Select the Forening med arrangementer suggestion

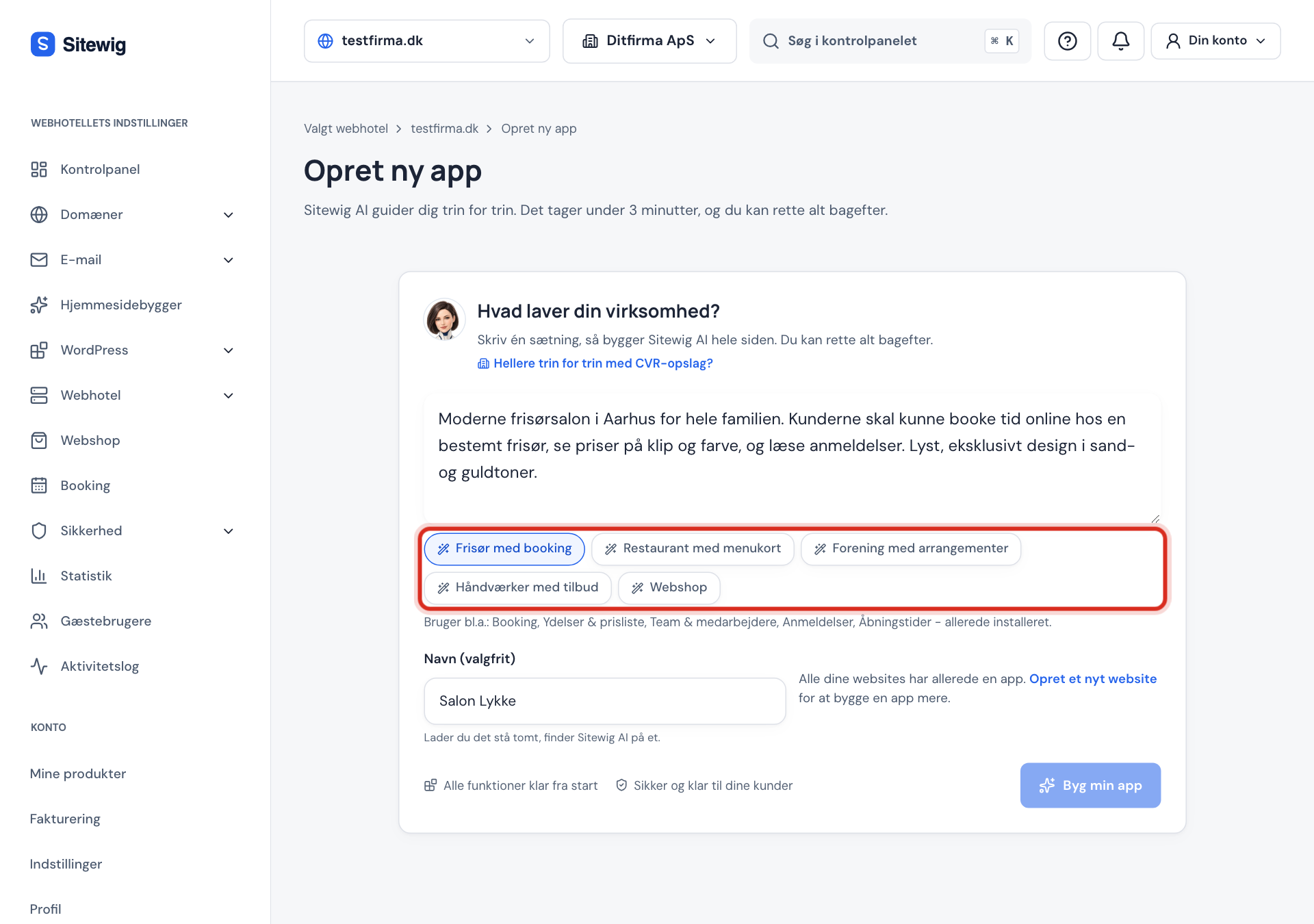tap(911, 549)
